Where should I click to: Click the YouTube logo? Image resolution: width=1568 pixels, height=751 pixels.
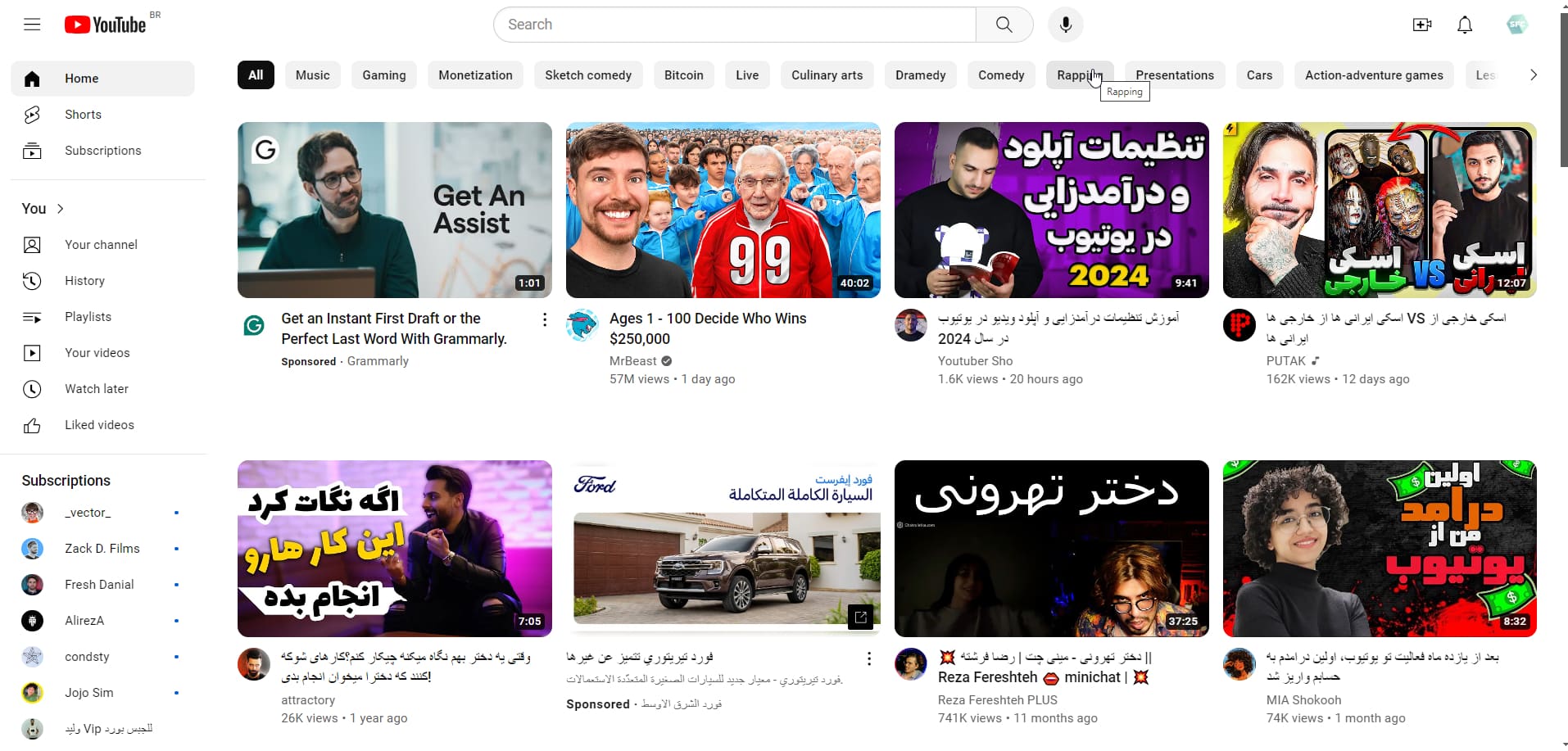[106, 25]
